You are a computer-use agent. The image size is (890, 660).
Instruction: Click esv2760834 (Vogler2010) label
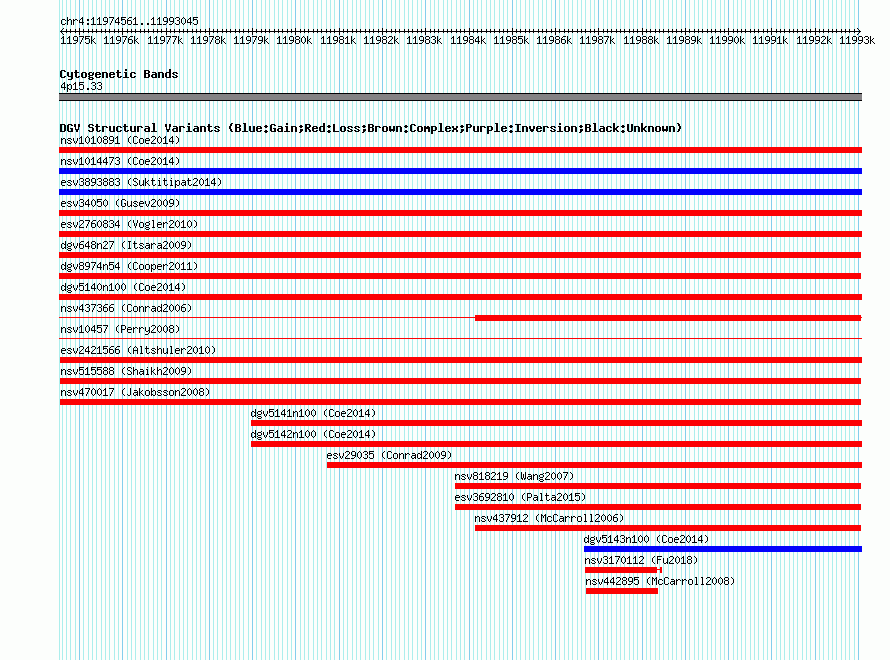pyautogui.click(x=129, y=224)
